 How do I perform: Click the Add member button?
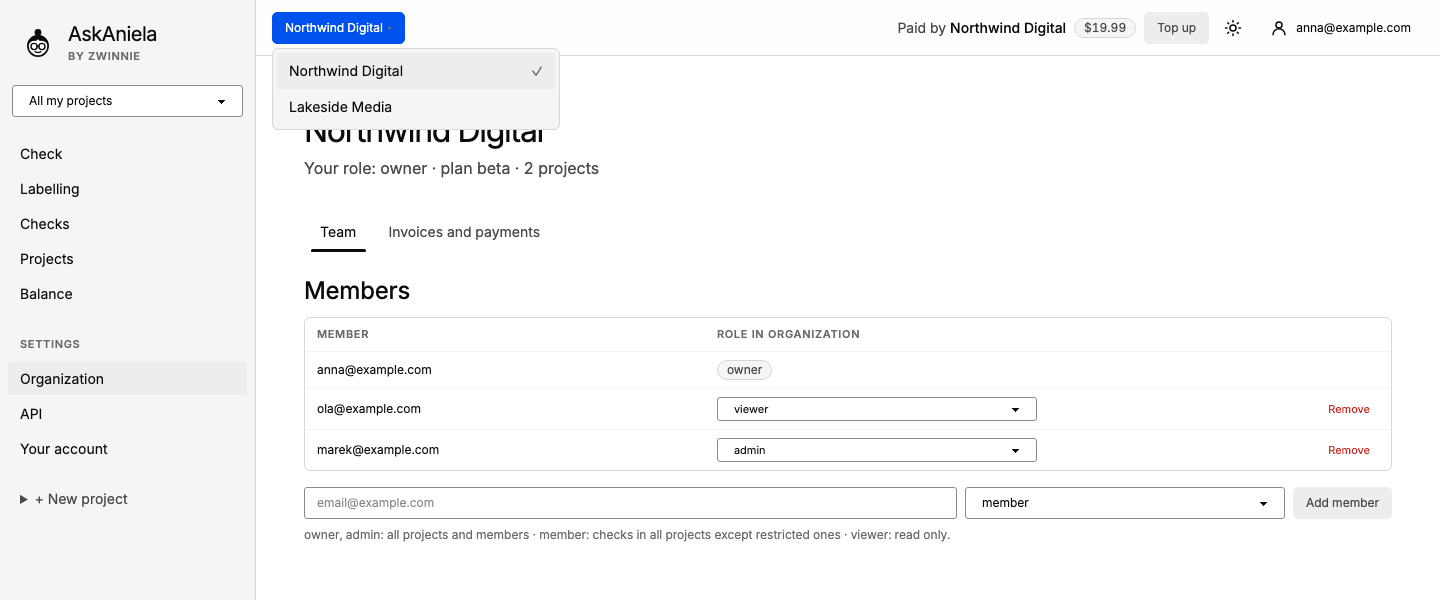coord(1342,503)
